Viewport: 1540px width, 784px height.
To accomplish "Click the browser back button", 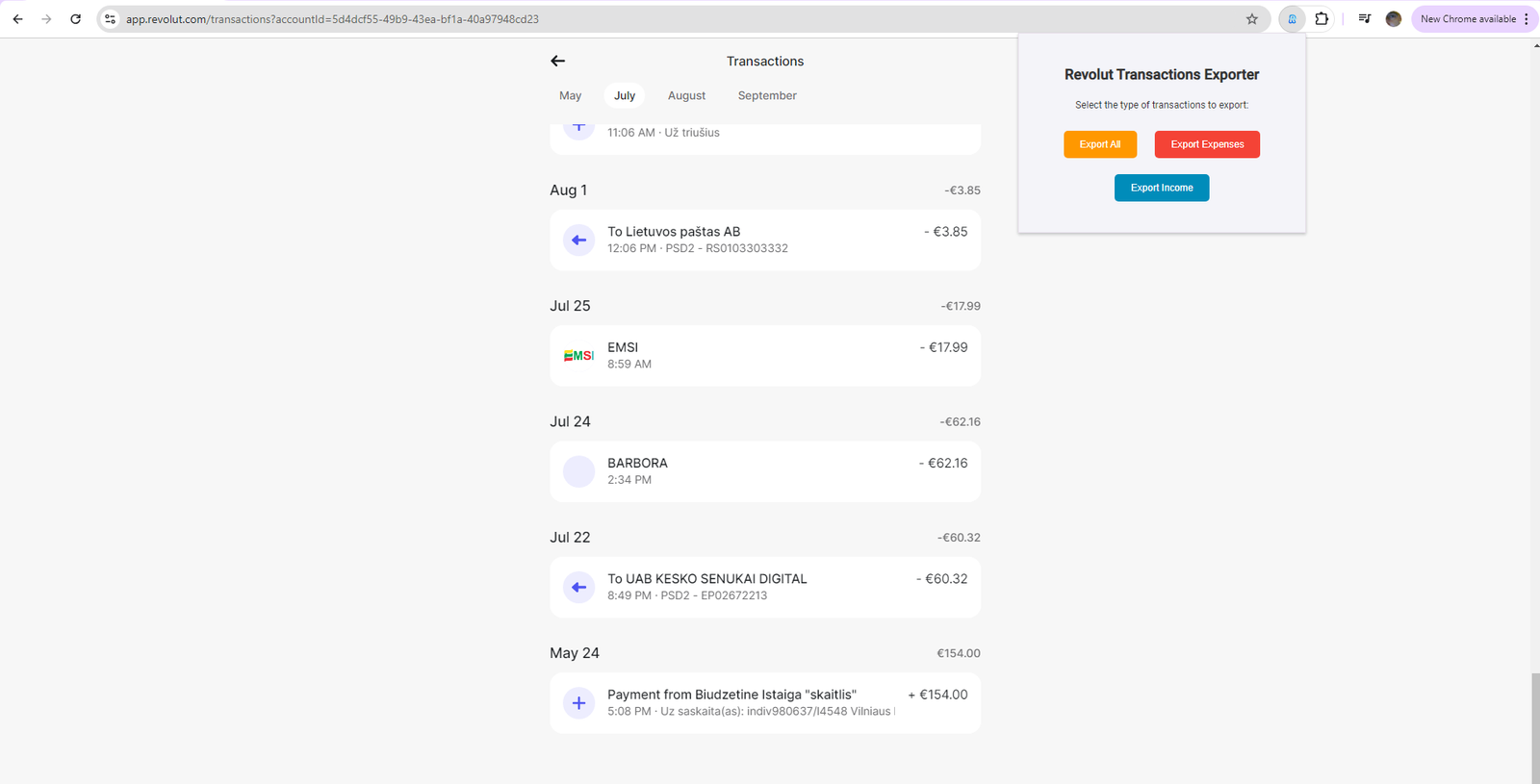I will pyautogui.click(x=17, y=18).
